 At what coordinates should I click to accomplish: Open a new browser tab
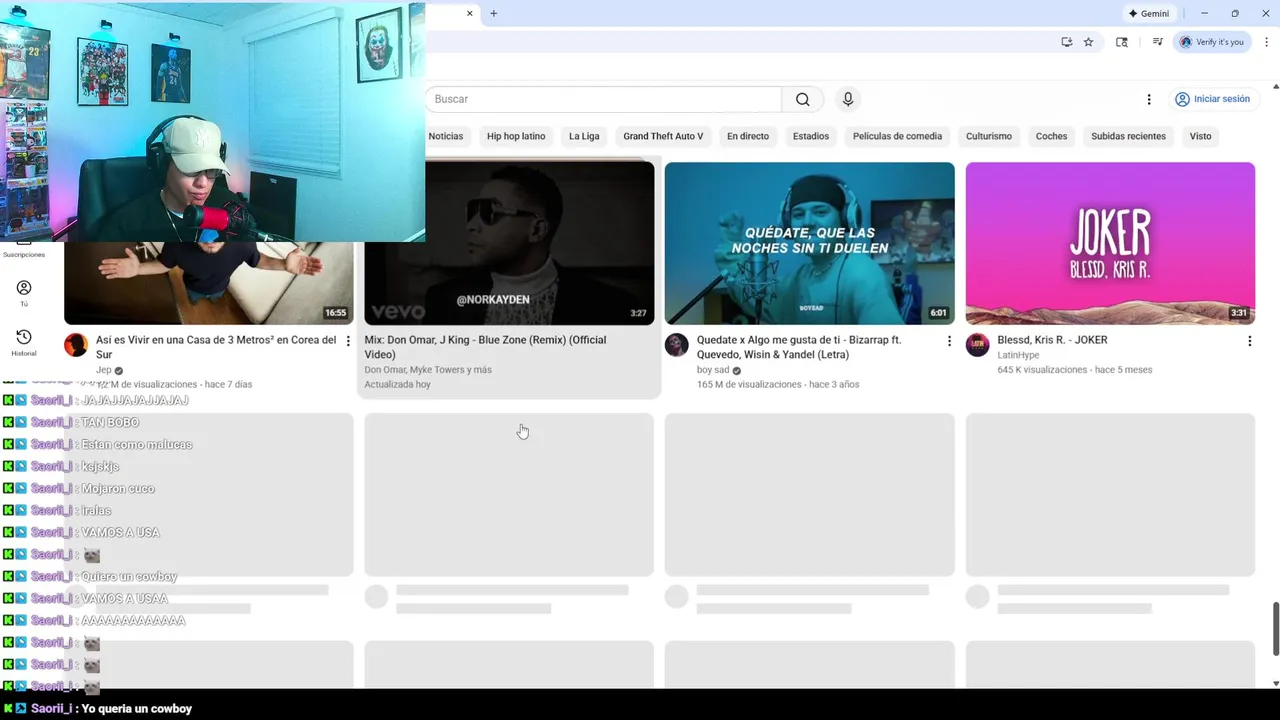coord(493,13)
